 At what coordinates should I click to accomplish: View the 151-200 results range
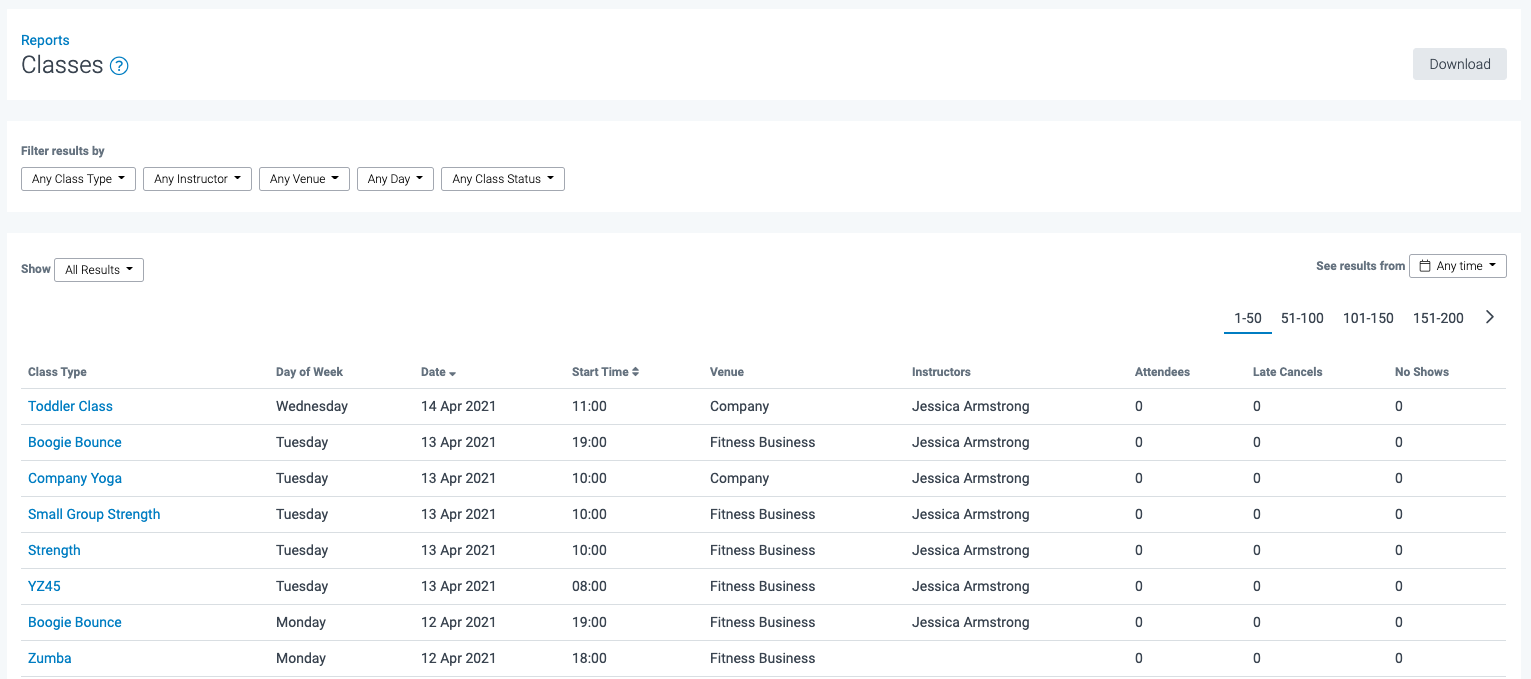[x=1438, y=317]
